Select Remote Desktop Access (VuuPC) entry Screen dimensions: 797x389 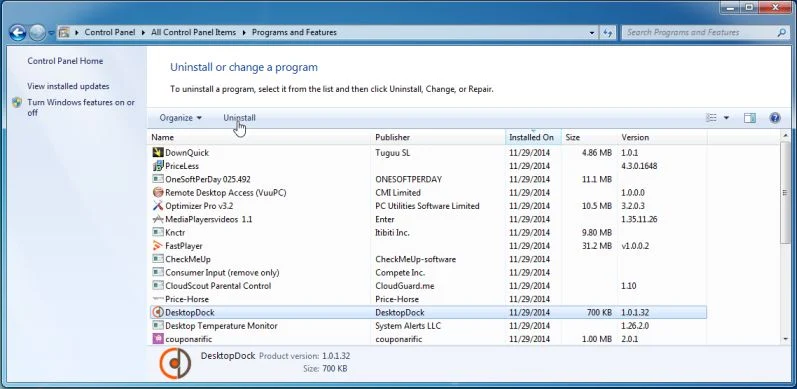coord(226,193)
